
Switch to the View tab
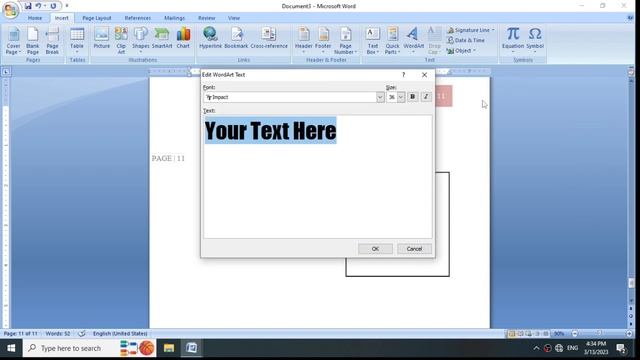pyautogui.click(x=234, y=18)
